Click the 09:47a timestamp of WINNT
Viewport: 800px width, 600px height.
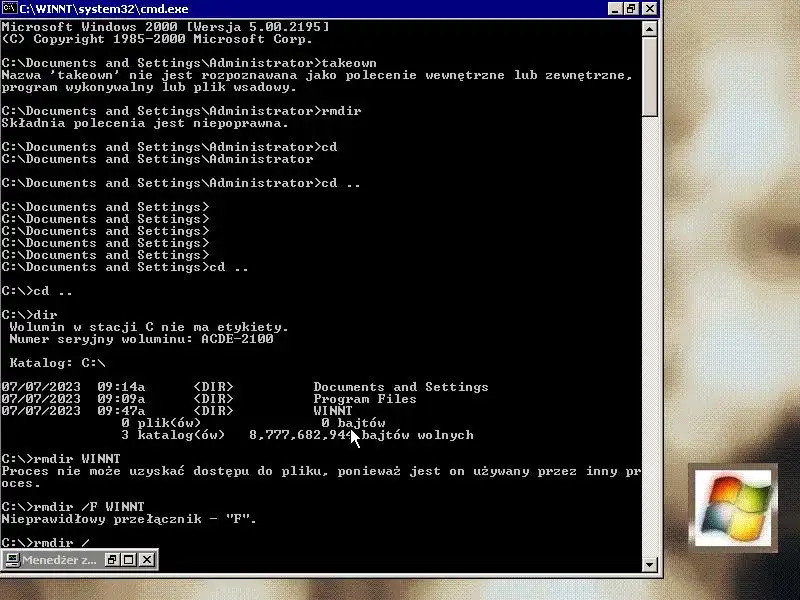tap(121, 411)
